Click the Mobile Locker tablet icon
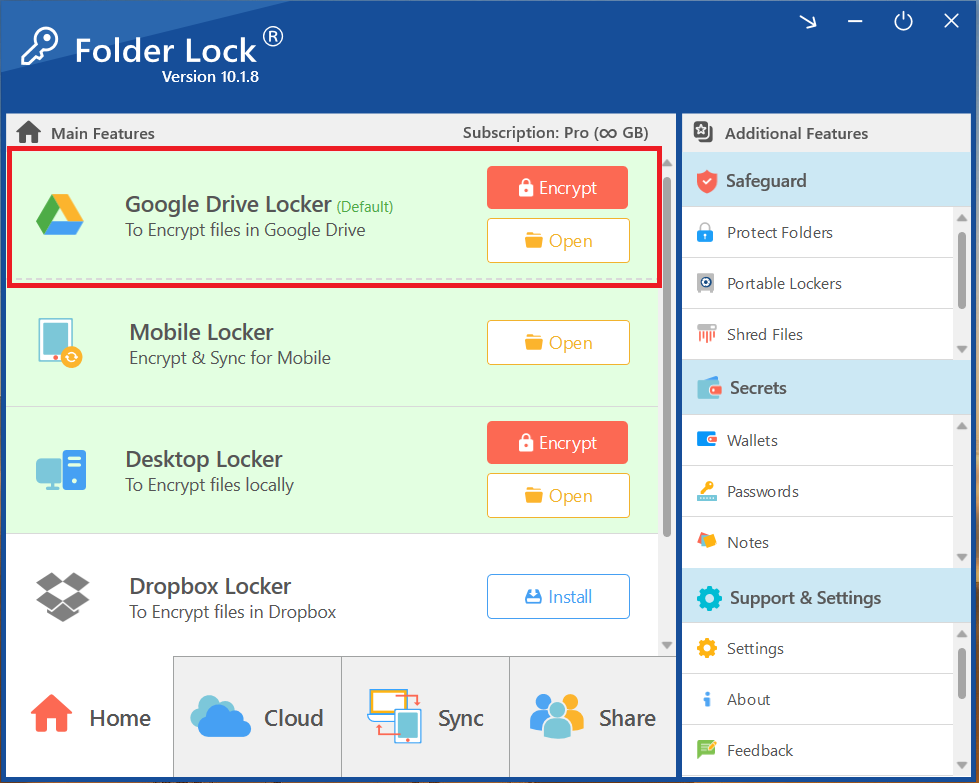The height and width of the screenshot is (783, 979). (60, 343)
